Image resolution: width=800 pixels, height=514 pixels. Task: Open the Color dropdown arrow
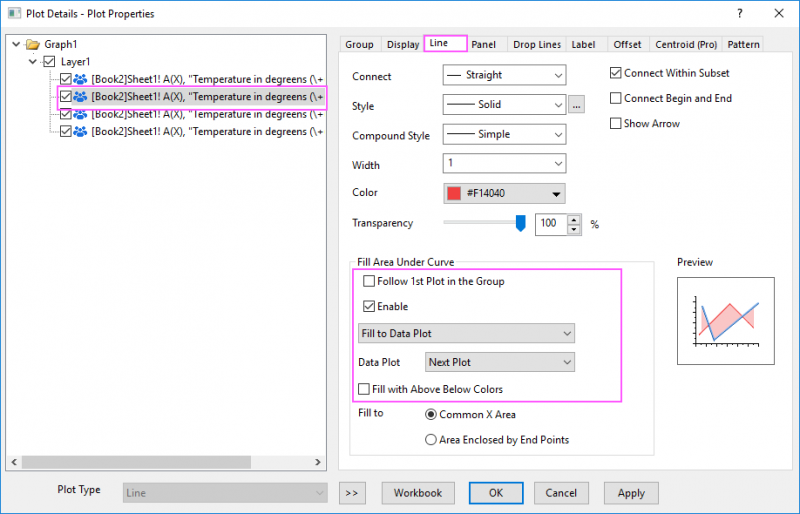[556, 194]
